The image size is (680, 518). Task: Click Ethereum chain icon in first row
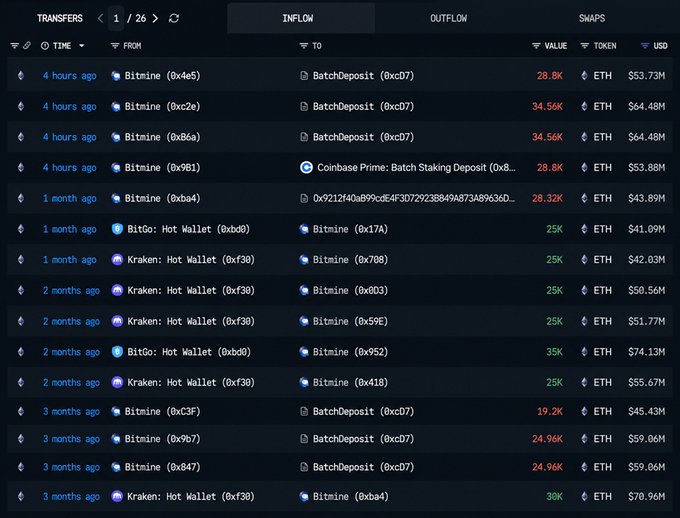pyautogui.click(x=21, y=75)
